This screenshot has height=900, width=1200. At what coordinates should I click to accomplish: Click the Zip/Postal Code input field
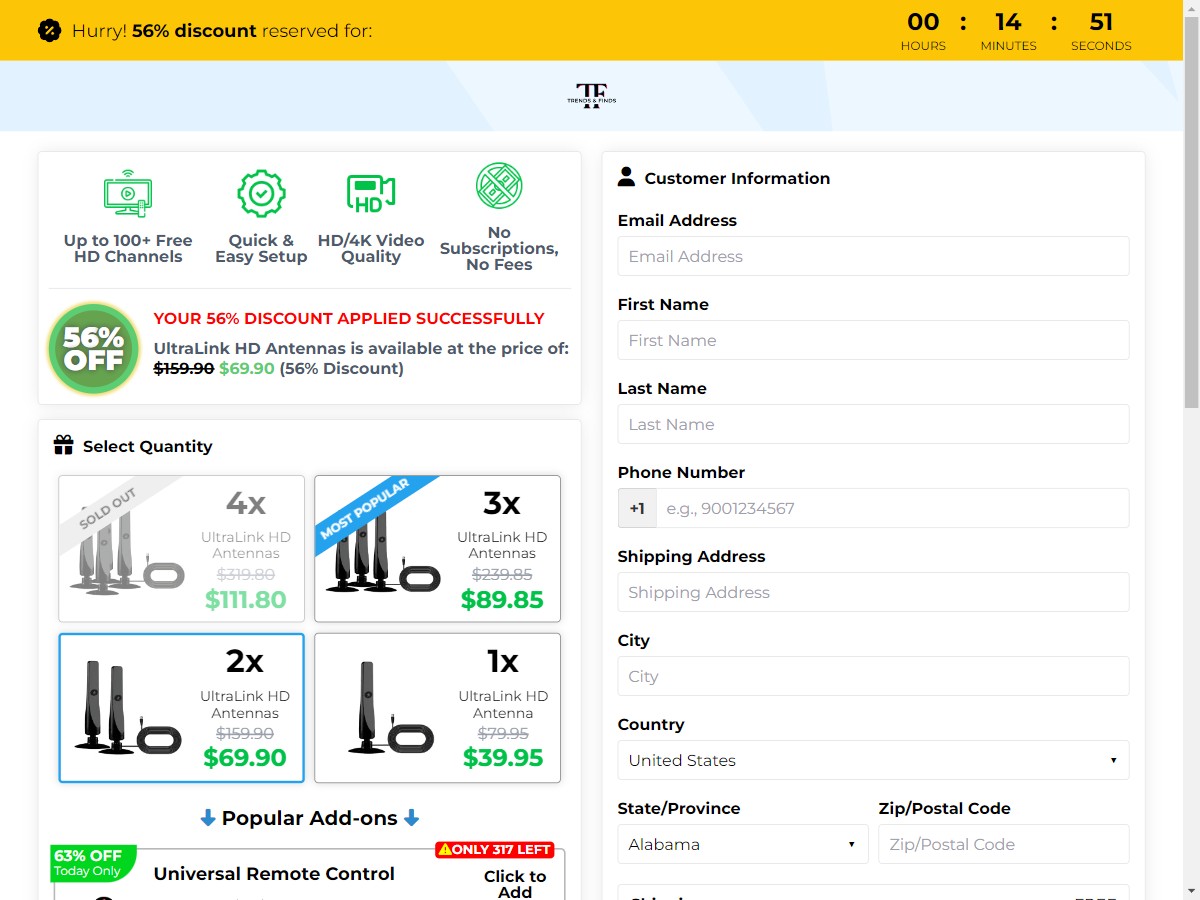[1004, 844]
